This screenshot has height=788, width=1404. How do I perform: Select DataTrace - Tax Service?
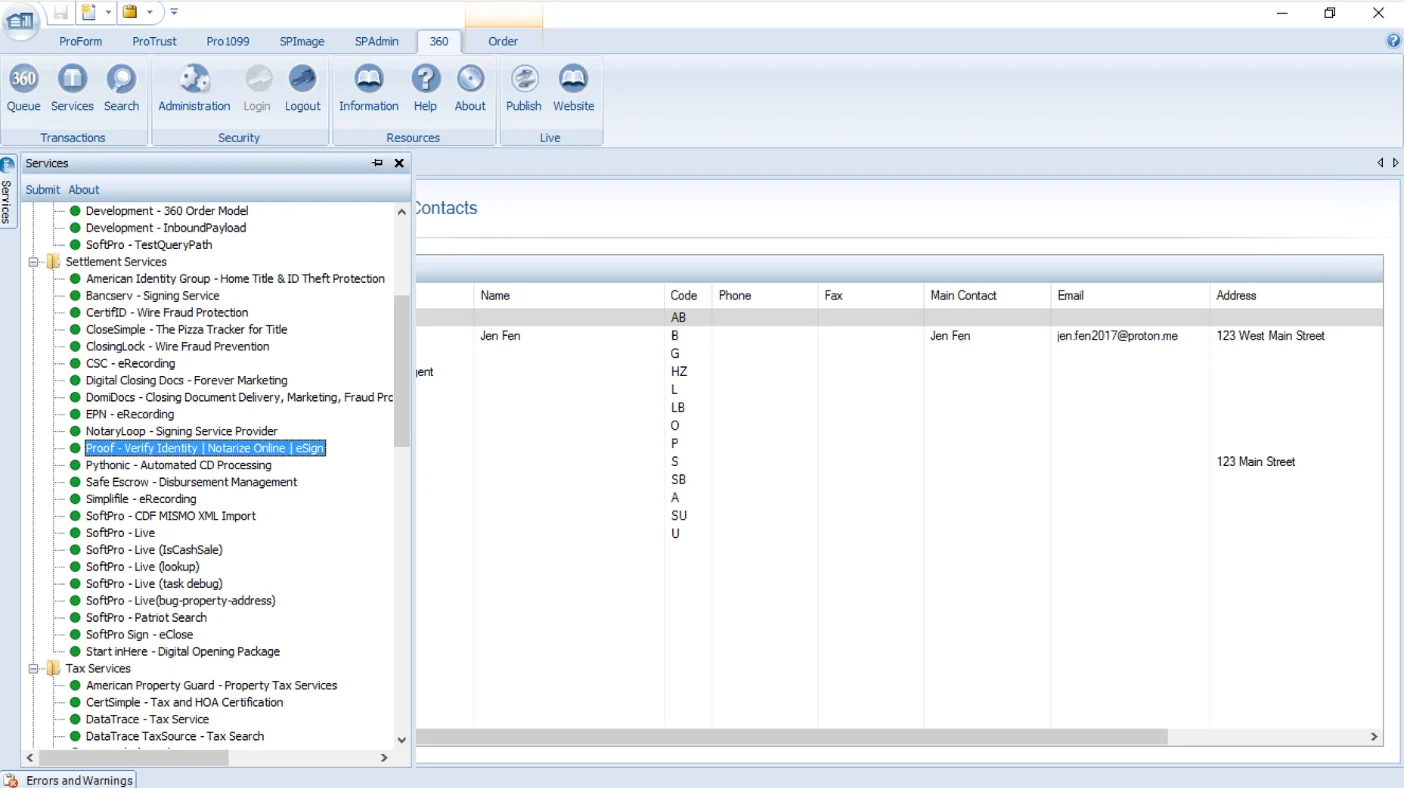coord(147,719)
